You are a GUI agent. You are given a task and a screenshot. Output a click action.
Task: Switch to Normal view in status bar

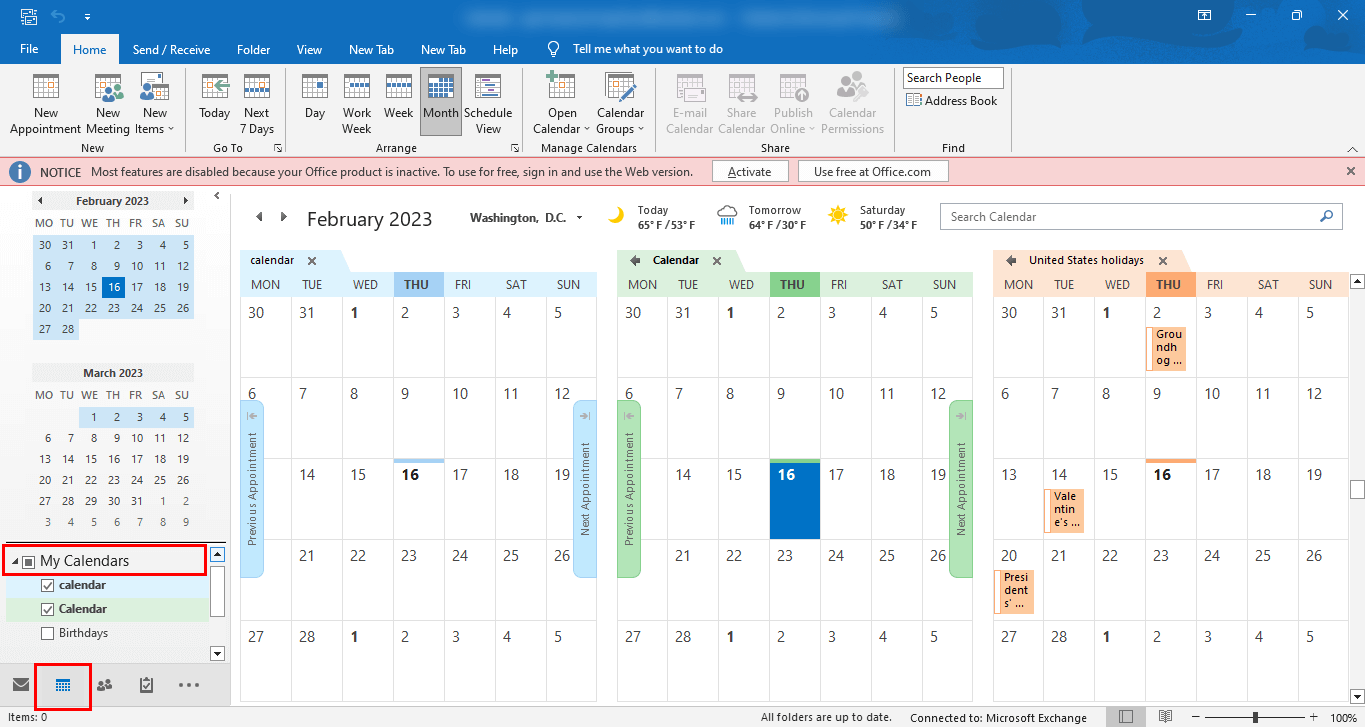coord(1126,717)
